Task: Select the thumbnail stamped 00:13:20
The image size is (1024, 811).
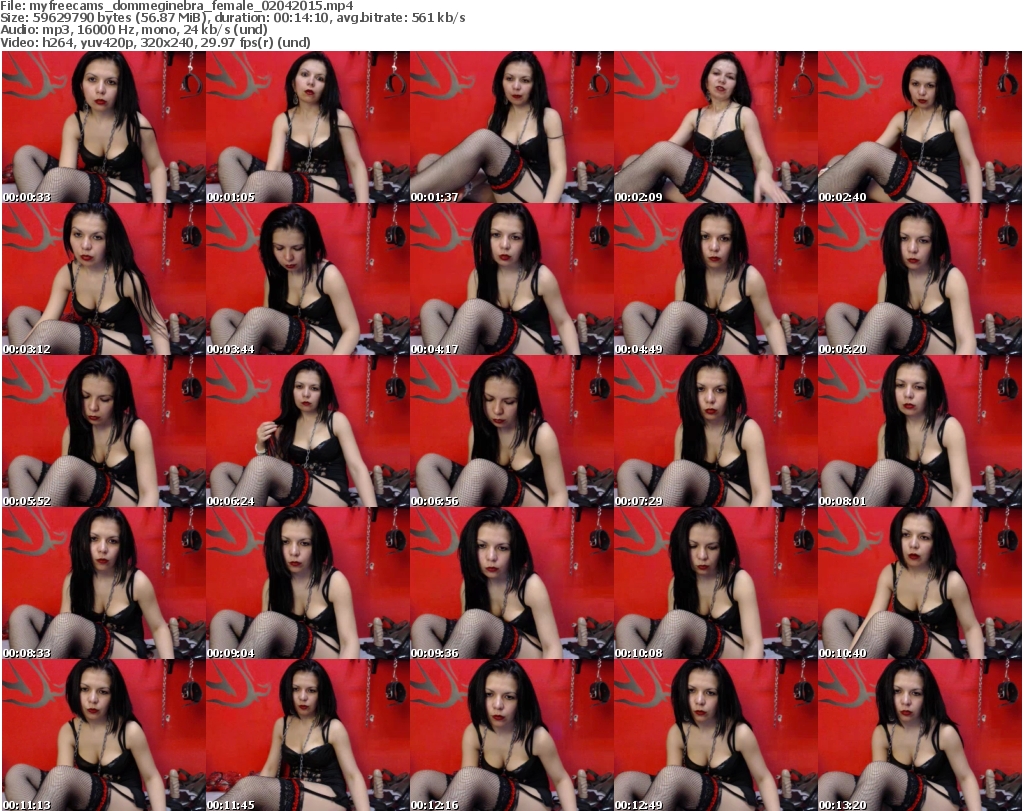Action: (920, 735)
